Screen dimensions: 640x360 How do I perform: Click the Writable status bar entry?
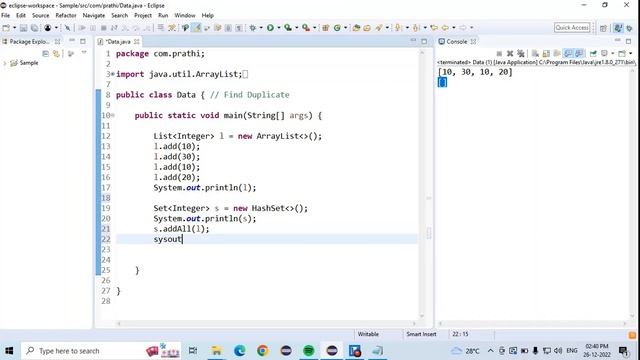pyautogui.click(x=368, y=334)
